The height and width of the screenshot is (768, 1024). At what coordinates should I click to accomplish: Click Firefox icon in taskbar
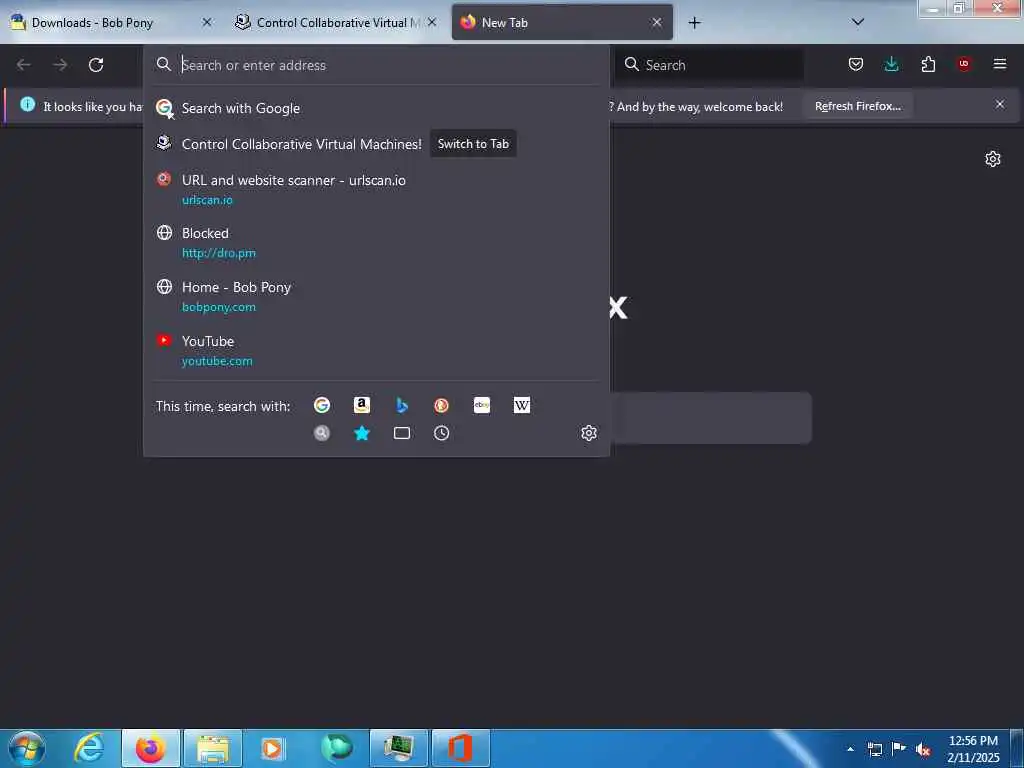coord(150,748)
